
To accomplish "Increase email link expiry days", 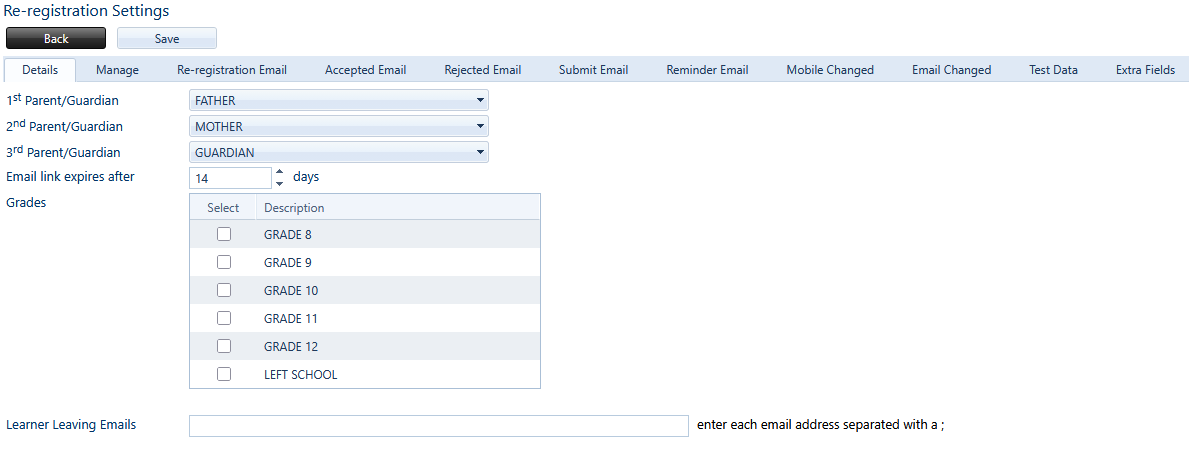I will [279, 172].
